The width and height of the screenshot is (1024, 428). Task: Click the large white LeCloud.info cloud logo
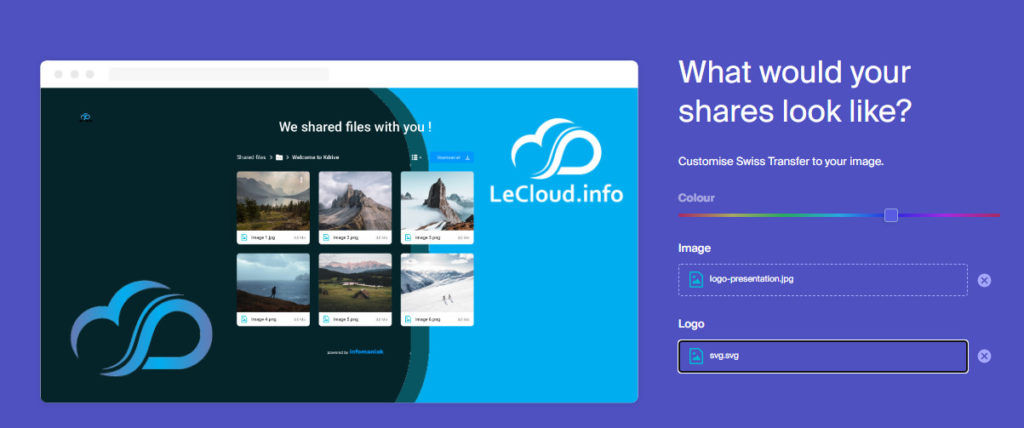[x=555, y=150]
